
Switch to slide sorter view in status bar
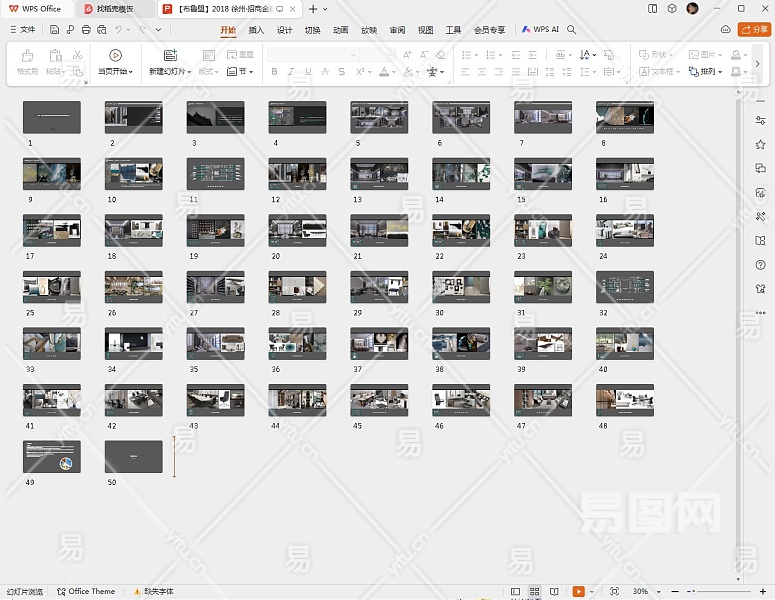(535, 592)
